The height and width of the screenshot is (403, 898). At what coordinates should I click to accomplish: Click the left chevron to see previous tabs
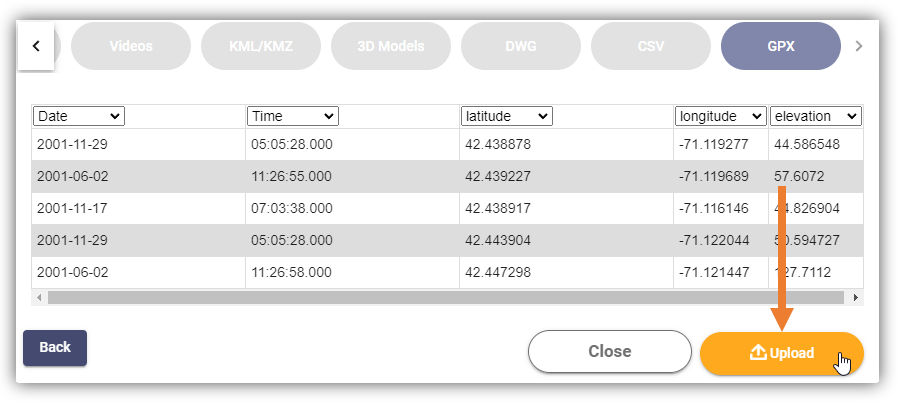point(36,46)
